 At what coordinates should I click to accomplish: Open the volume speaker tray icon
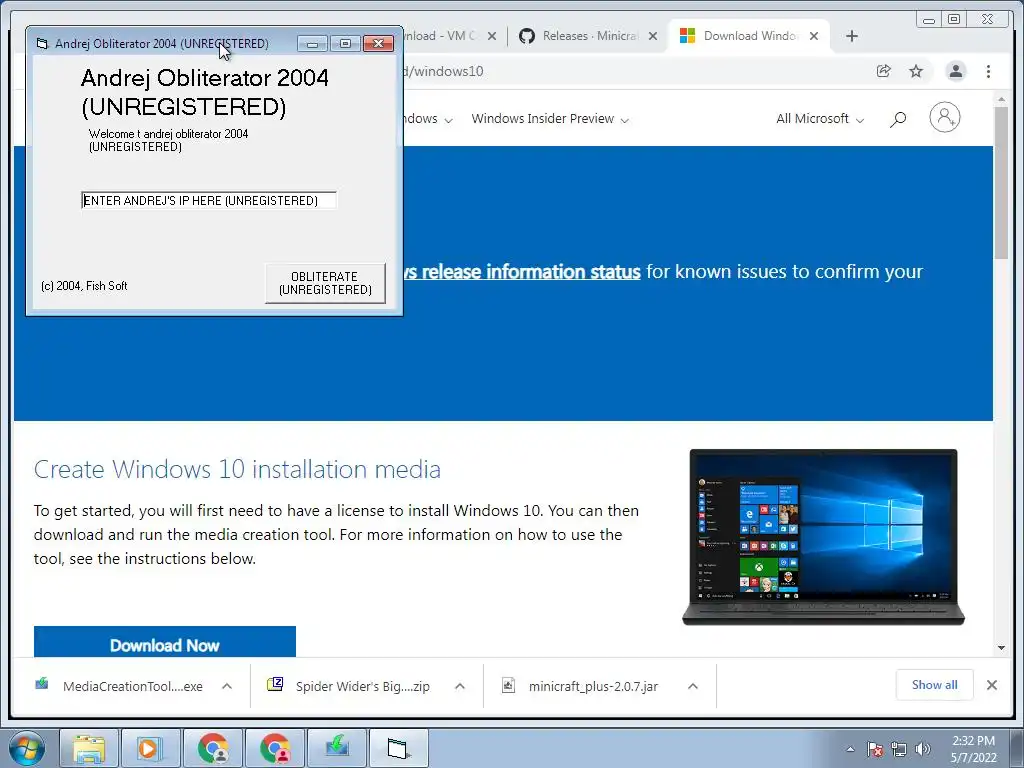pos(922,749)
